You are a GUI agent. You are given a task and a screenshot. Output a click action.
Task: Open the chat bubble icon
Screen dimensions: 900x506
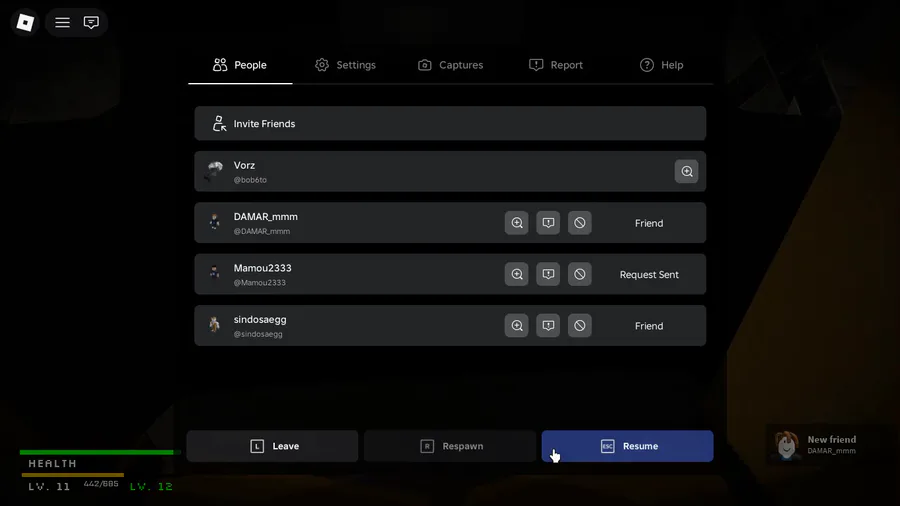point(91,22)
